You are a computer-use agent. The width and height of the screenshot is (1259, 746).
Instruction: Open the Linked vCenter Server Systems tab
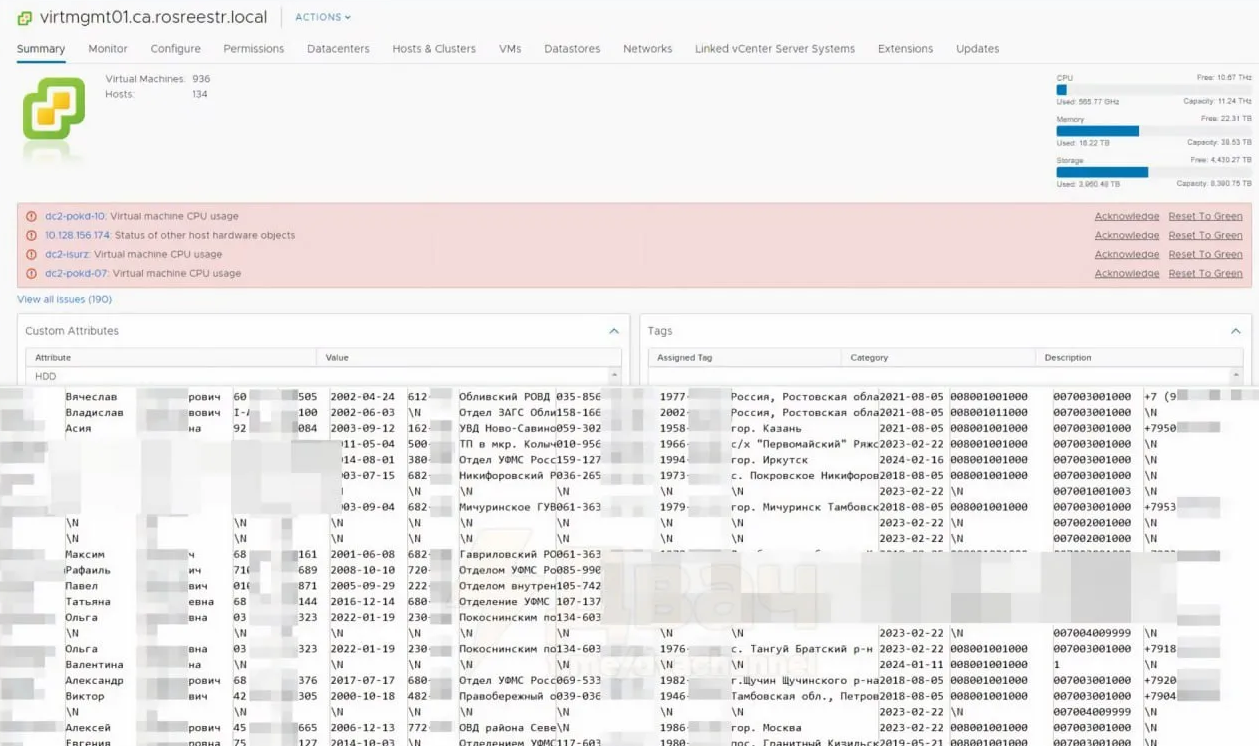click(774, 48)
